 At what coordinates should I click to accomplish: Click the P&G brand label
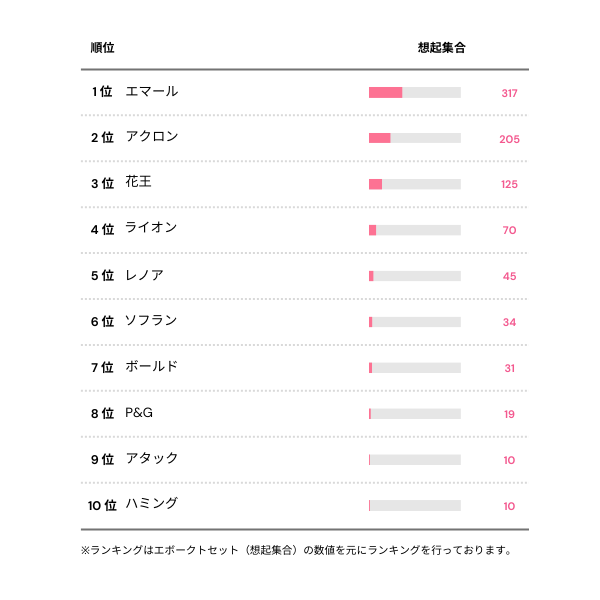139,413
